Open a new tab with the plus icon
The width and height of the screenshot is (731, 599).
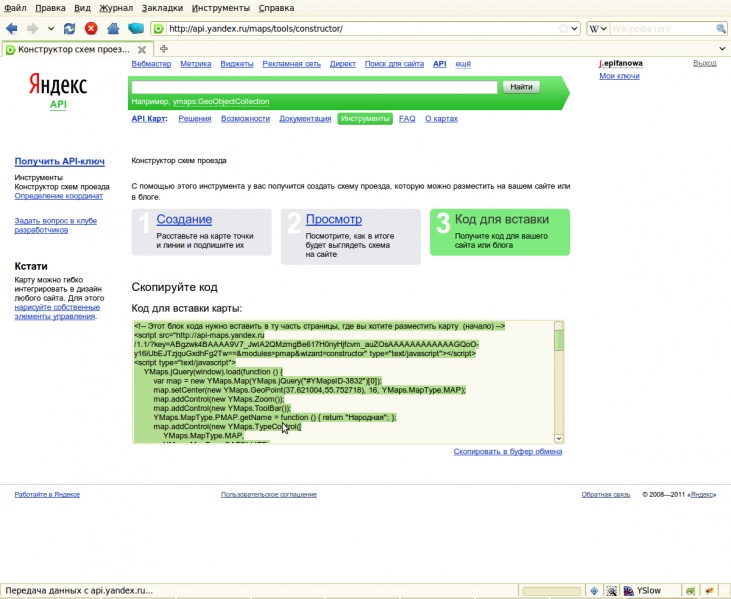click(x=164, y=48)
